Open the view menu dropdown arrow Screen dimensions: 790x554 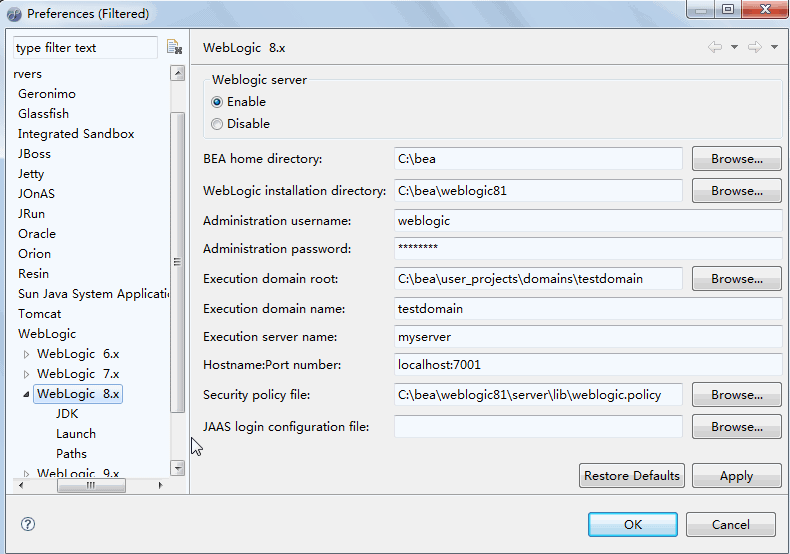click(775, 48)
